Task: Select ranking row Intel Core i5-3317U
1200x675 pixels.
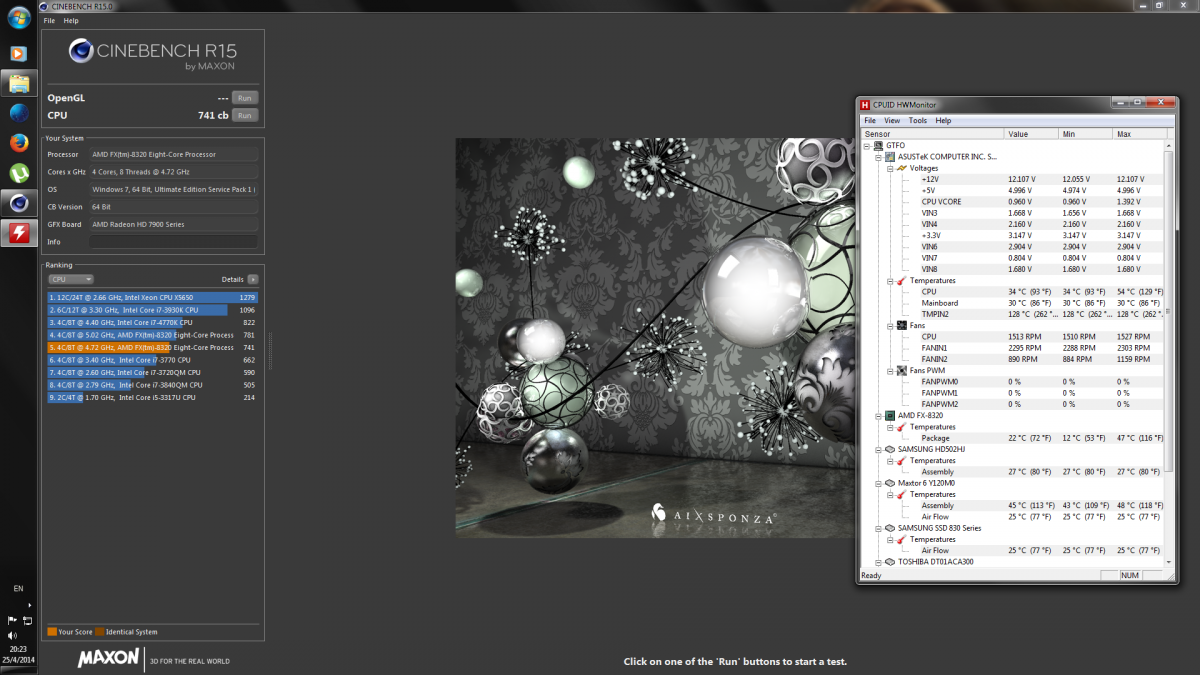Action: (x=153, y=397)
